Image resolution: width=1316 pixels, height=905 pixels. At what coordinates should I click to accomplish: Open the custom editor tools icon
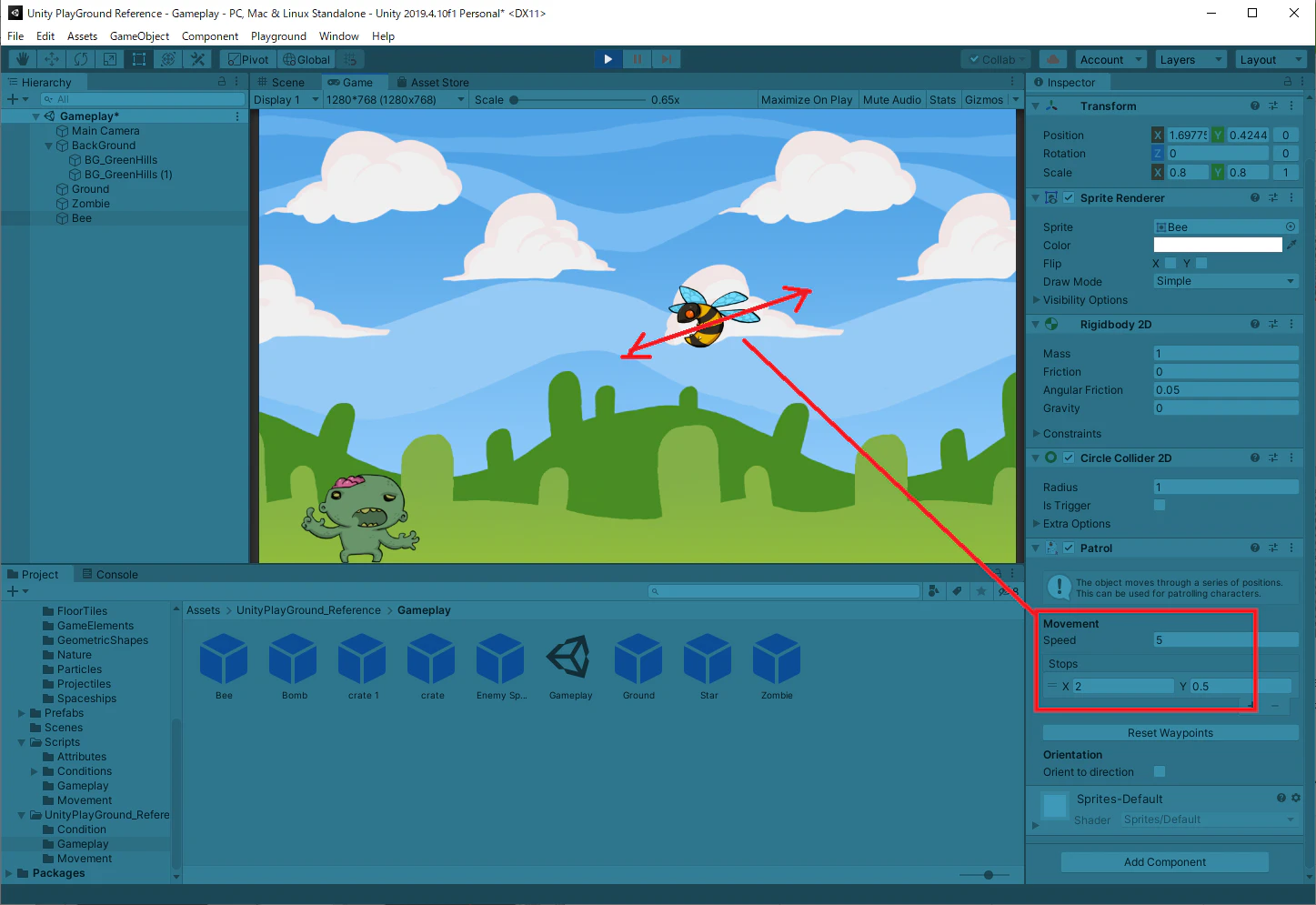pyautogui.click(x=197, y=59)
